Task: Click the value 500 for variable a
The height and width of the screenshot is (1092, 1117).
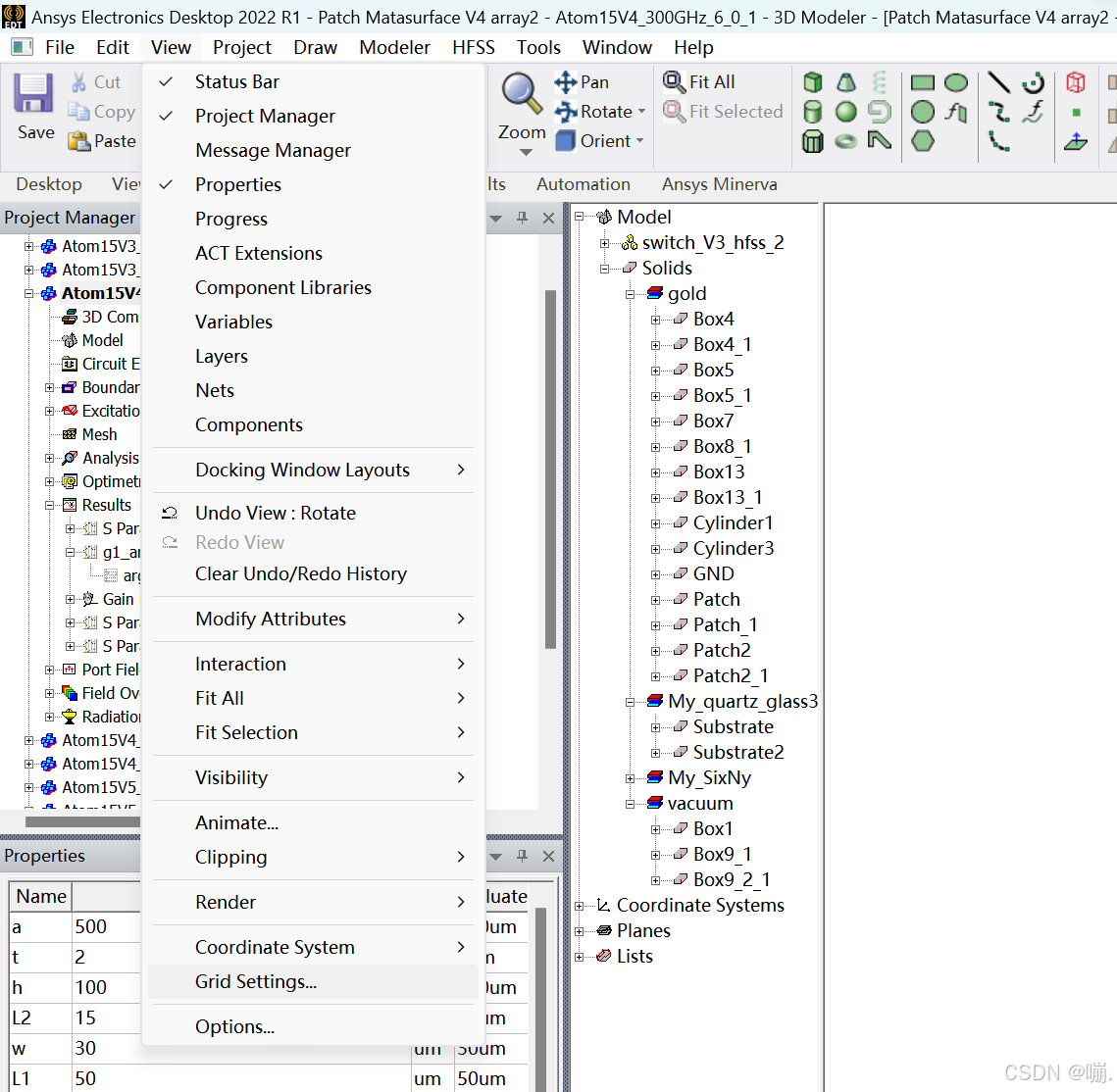Action: (91, 927)
